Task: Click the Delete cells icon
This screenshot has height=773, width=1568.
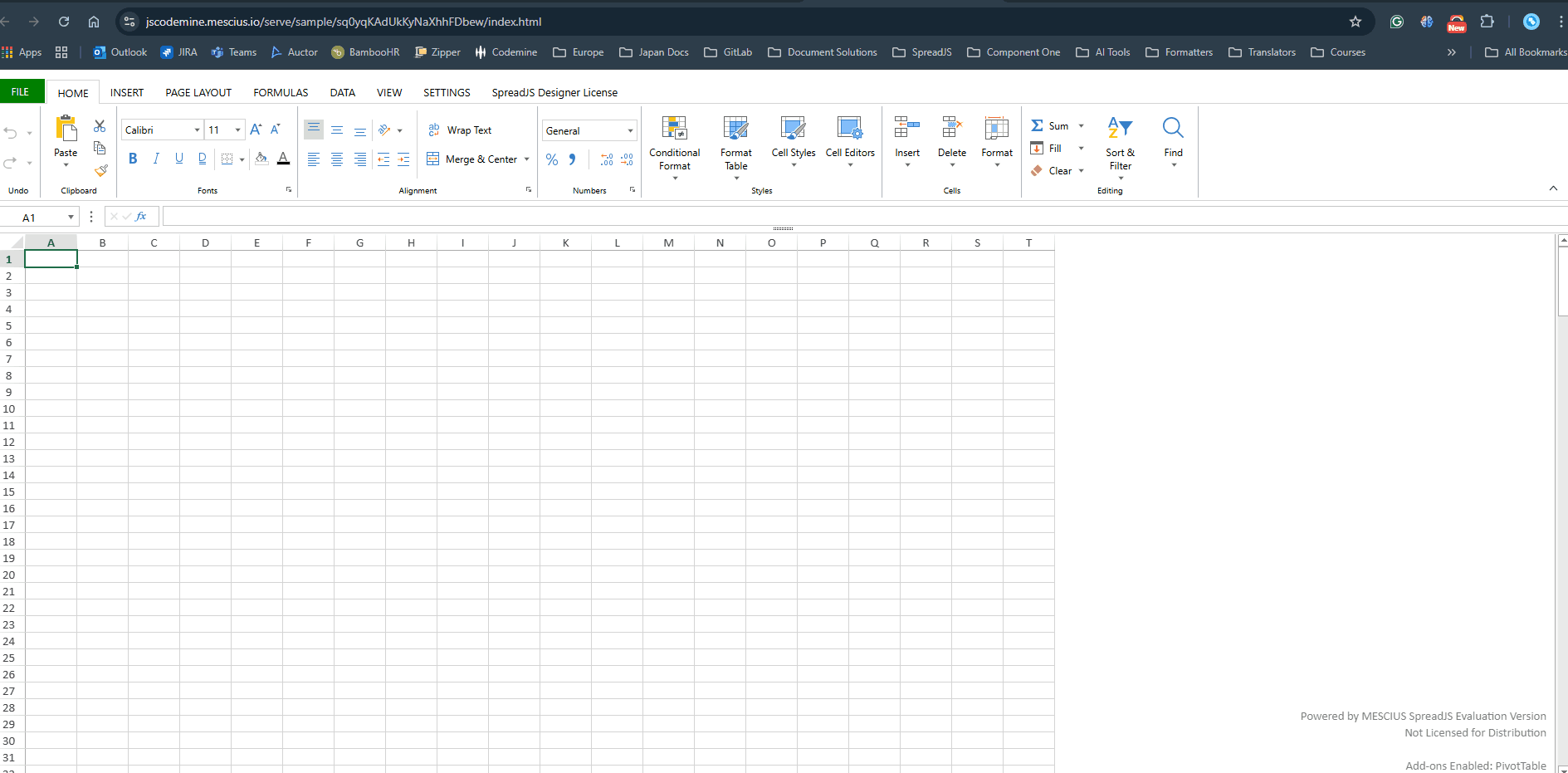Action: click(951, 128)
